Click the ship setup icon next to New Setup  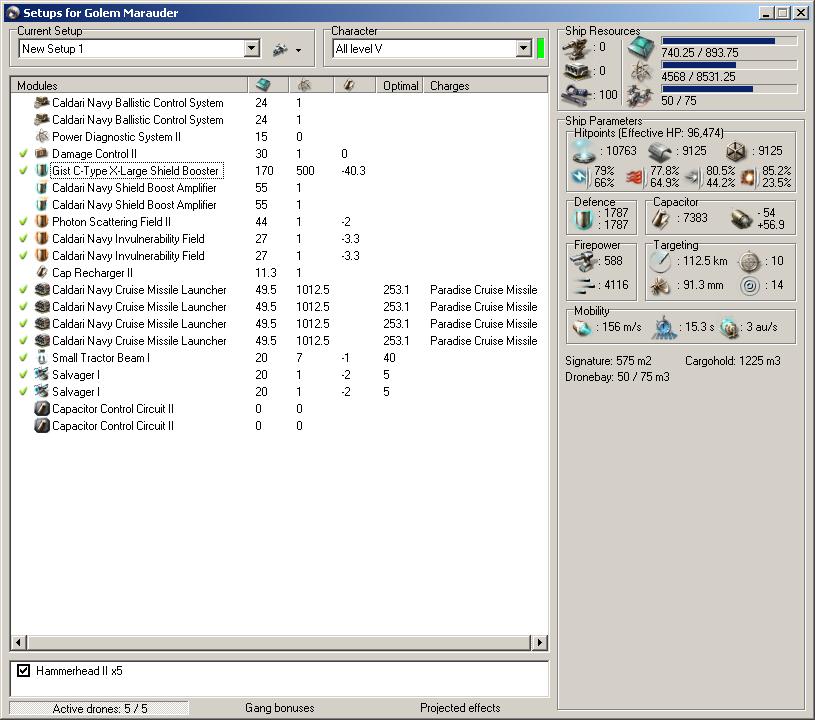pos(280,50)
